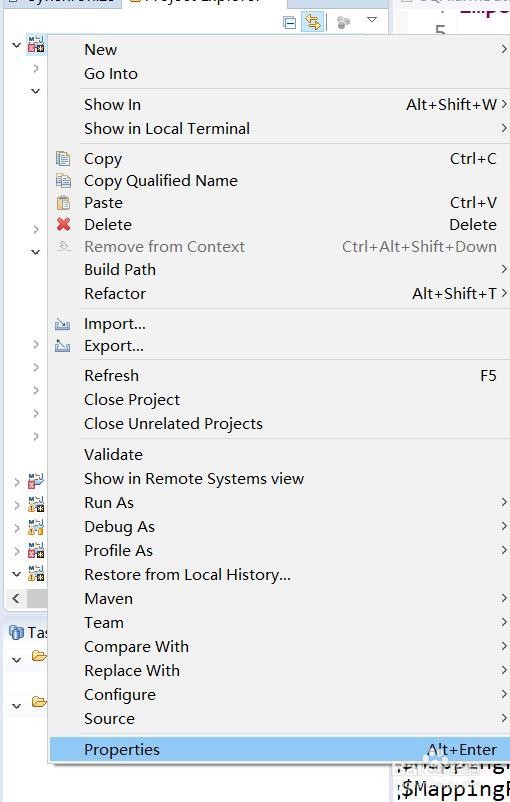Collapse the top project tree node
This screenshot has width=510, height=802.
(16, 46)
